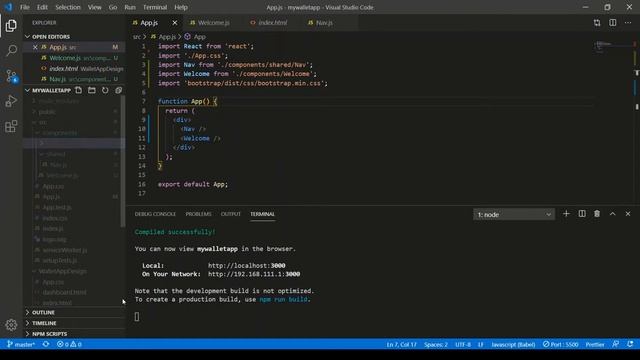
Task: Switch to the DEBUG CONSOLE panel tab
Action: 155,214
